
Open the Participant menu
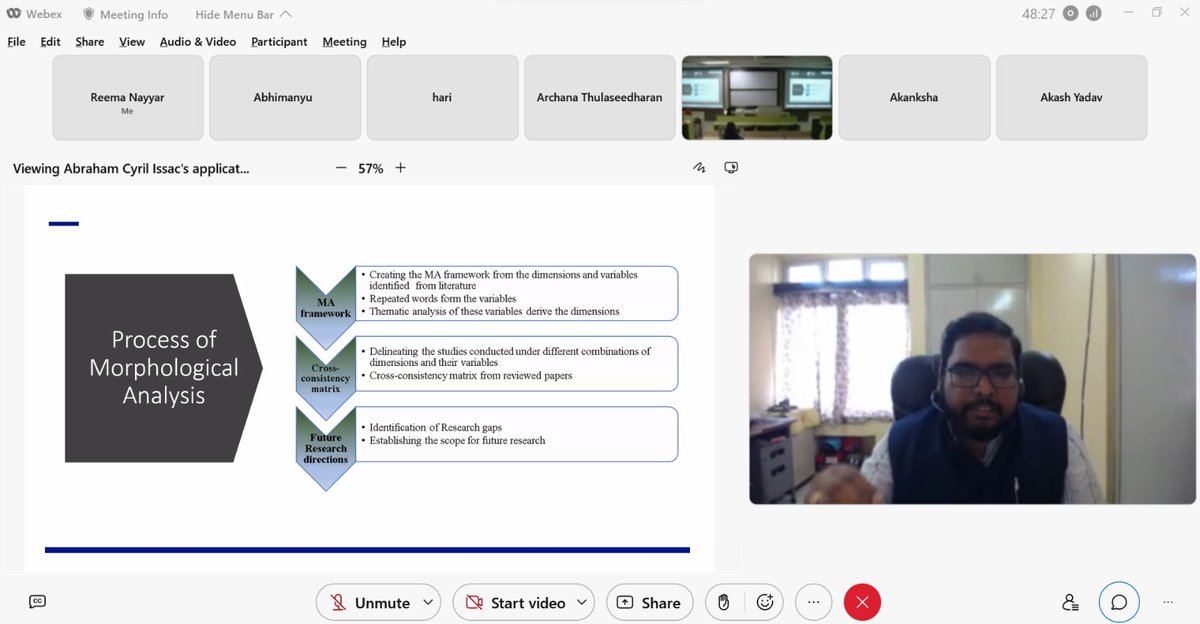pos(279,42)
